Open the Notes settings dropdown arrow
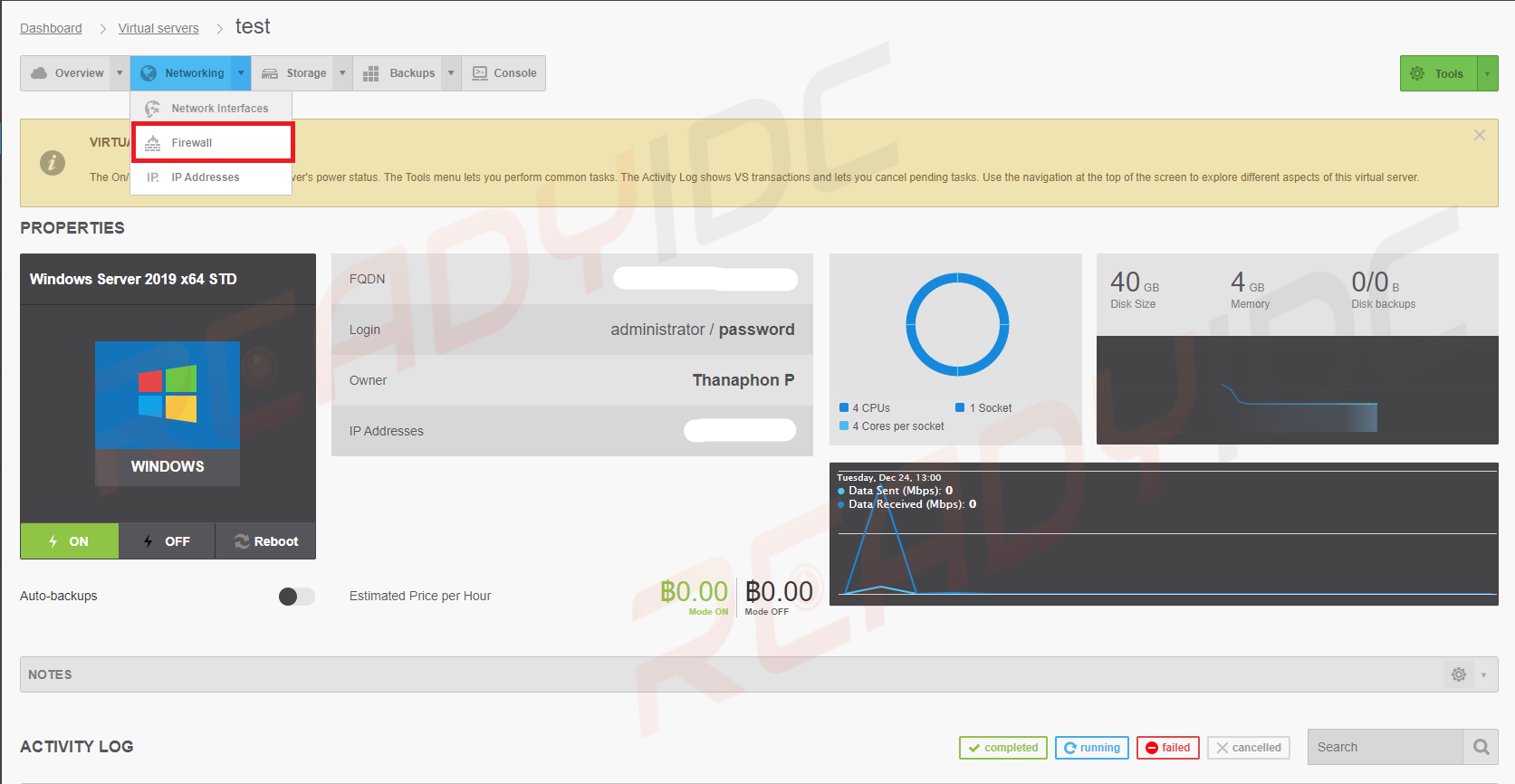 (x=1483, y=674)
